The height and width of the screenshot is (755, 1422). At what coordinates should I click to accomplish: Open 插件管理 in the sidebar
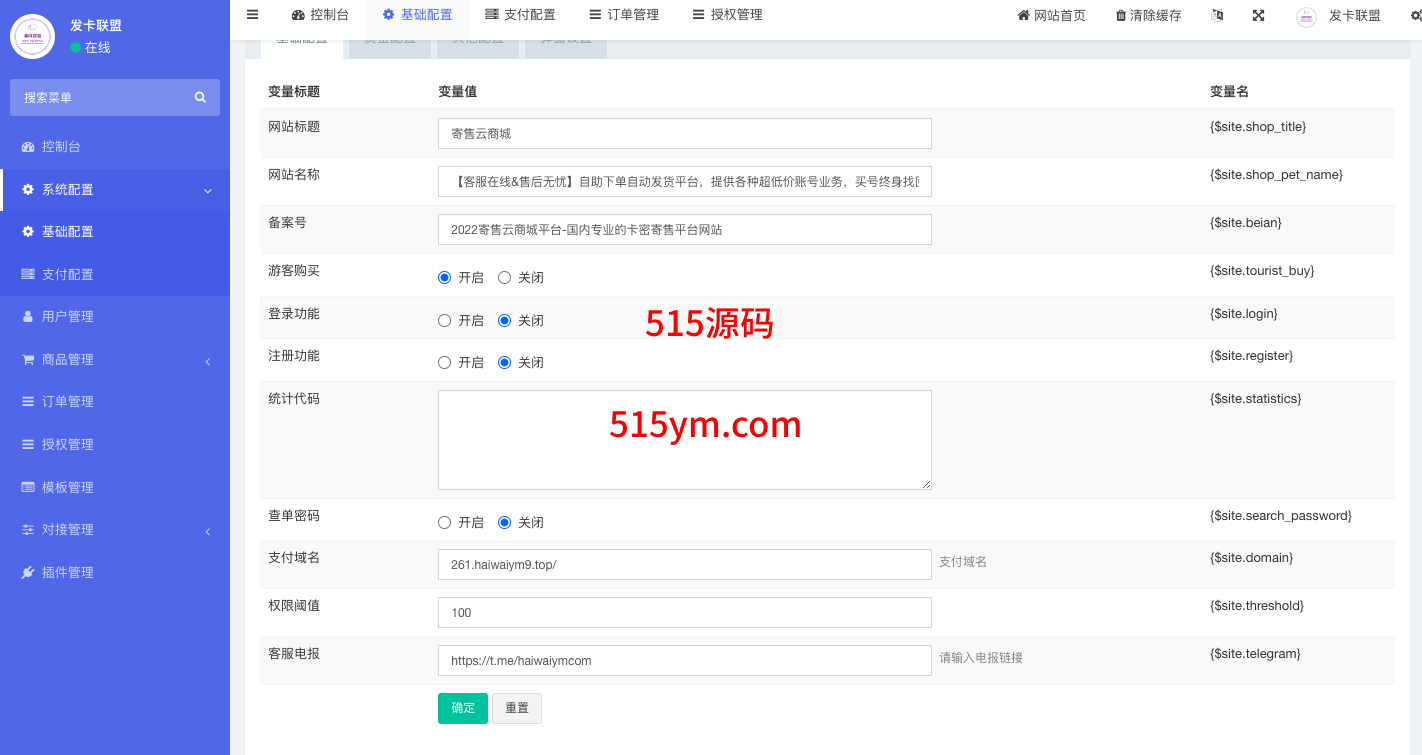(x=67, y=572)
